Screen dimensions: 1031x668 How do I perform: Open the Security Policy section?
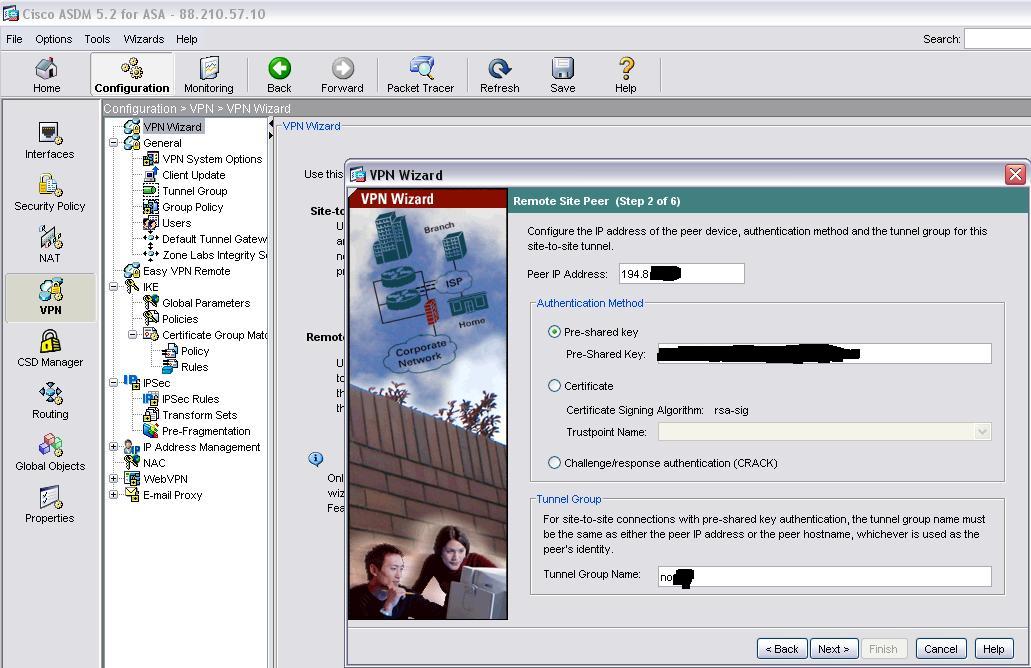[50, 193]
